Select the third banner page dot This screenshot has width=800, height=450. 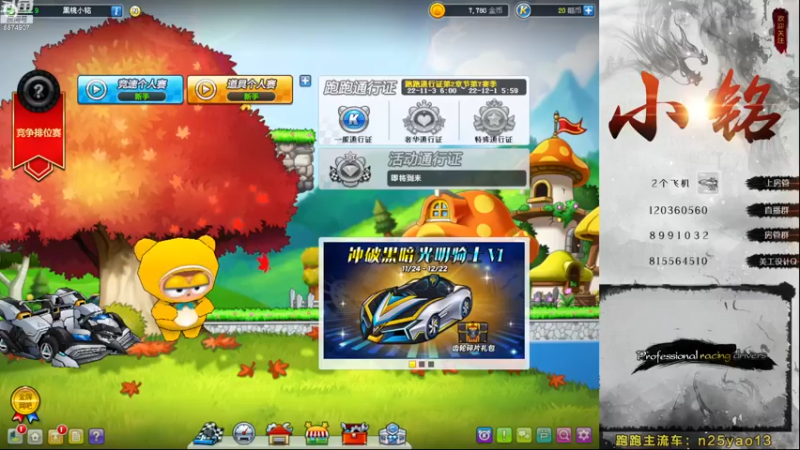(431, 364)
